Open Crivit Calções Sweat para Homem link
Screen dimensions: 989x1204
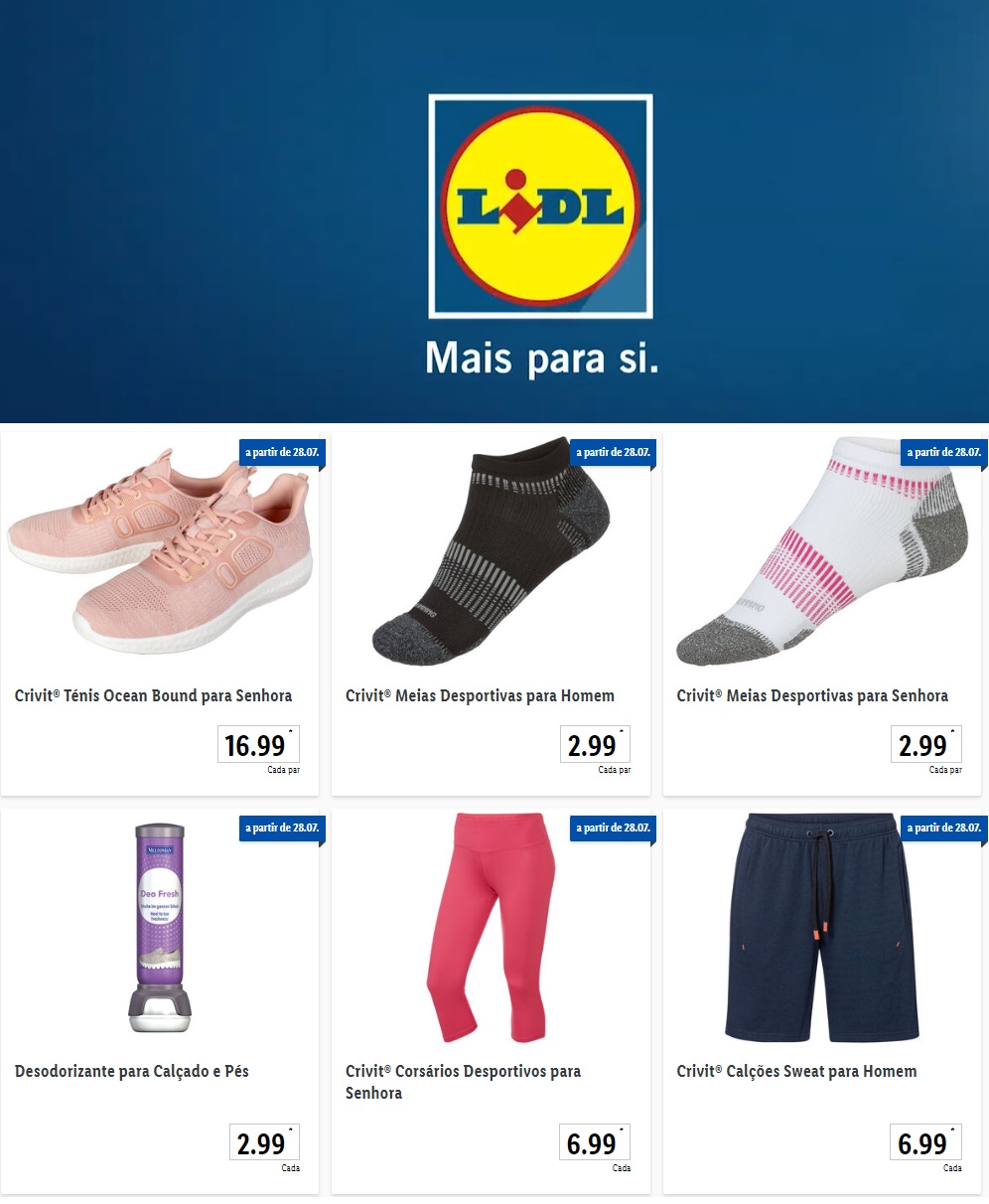click(x=796, y=1071)
